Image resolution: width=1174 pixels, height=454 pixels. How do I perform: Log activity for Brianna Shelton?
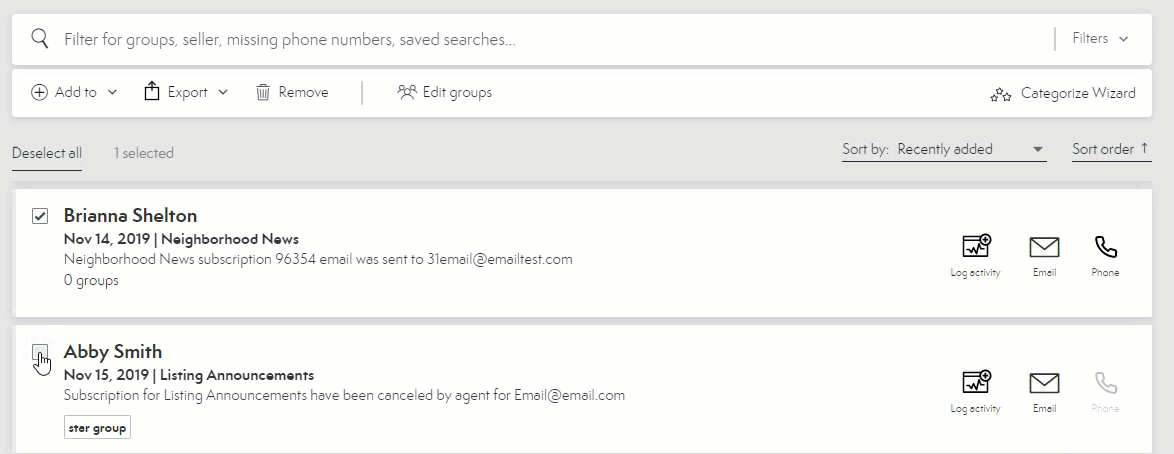(976, 255)
